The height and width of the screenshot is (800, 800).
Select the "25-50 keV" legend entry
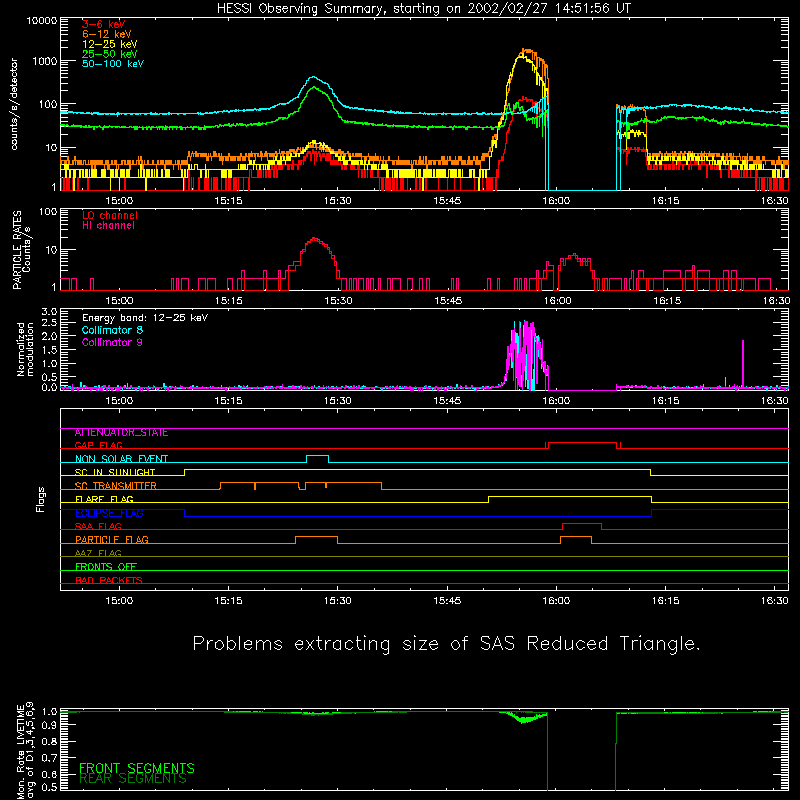109,54
